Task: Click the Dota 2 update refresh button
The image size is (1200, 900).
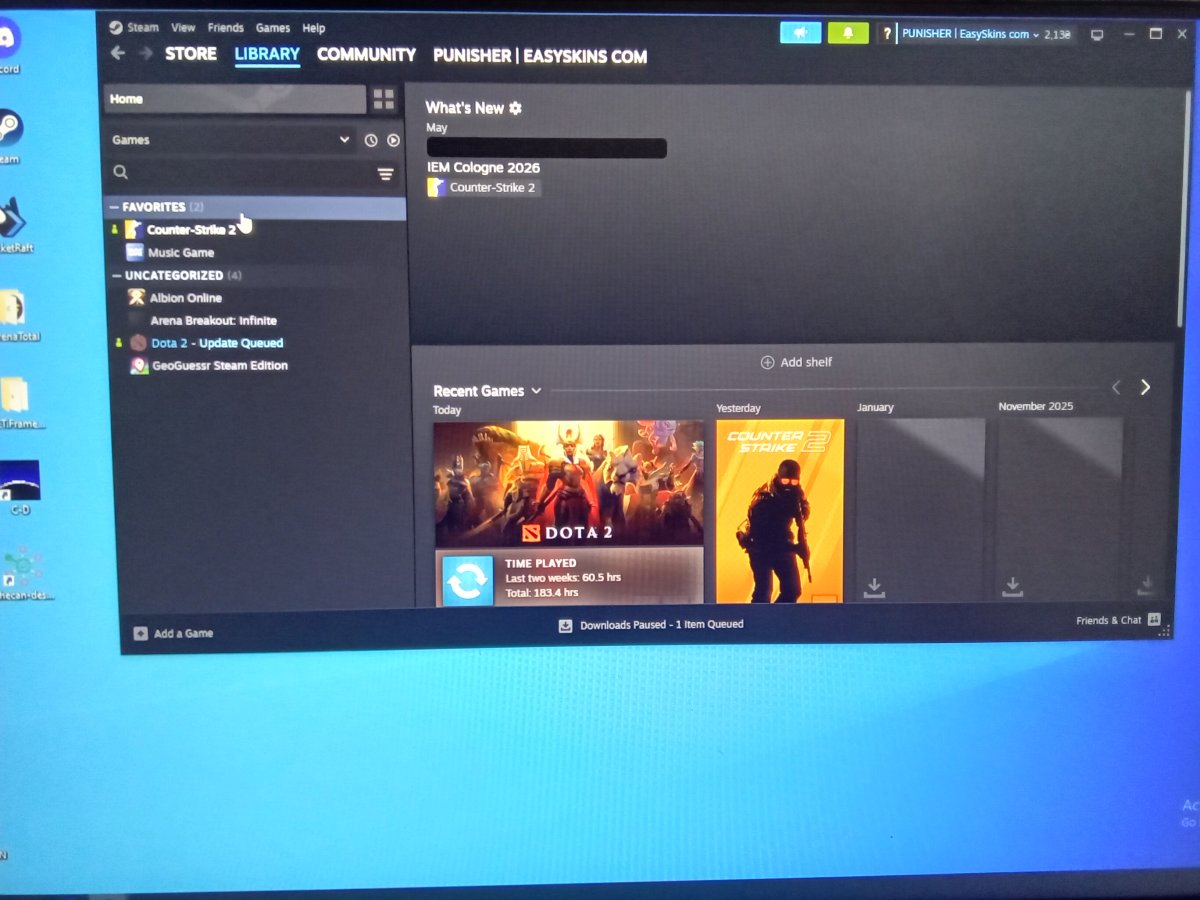Action: (x=467, y=581)
